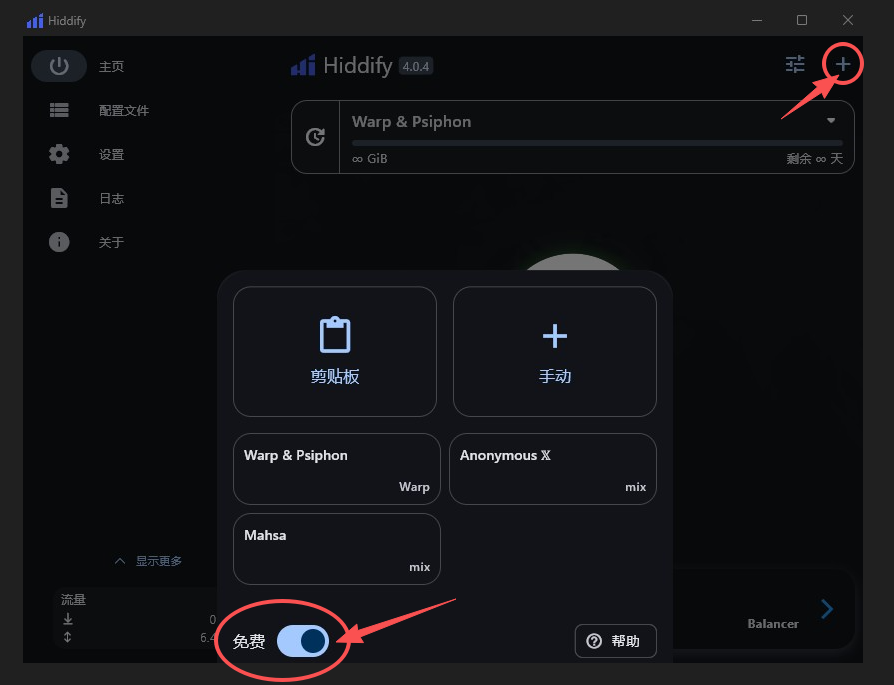Open the 配置文件 list icon

59,110
